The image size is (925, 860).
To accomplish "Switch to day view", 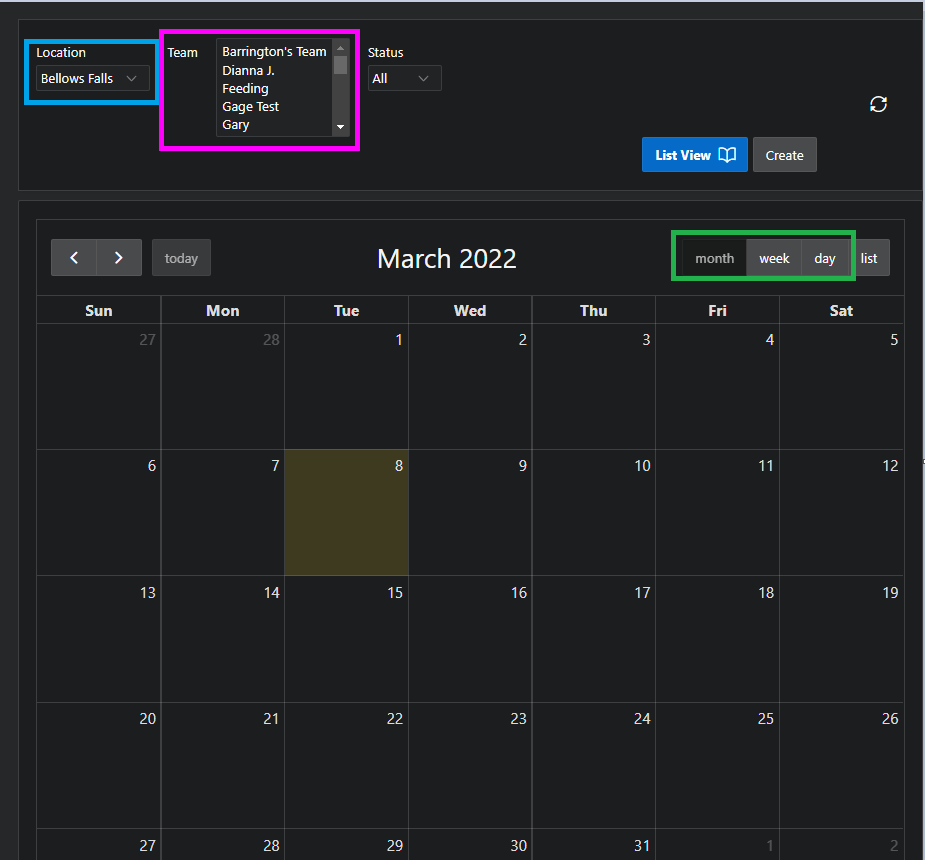I will click(x=825, y=258).
